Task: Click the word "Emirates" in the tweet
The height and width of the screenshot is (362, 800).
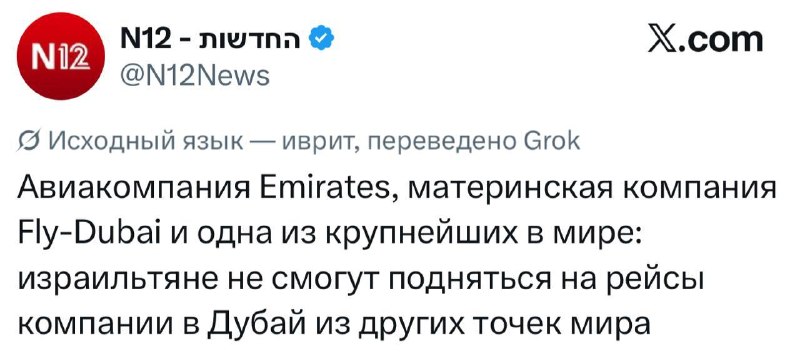Action: click(x=328, y=190)
